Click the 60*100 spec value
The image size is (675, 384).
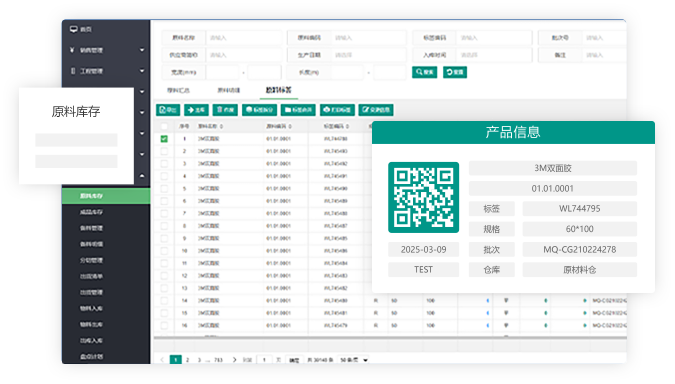tap(579, 229)
